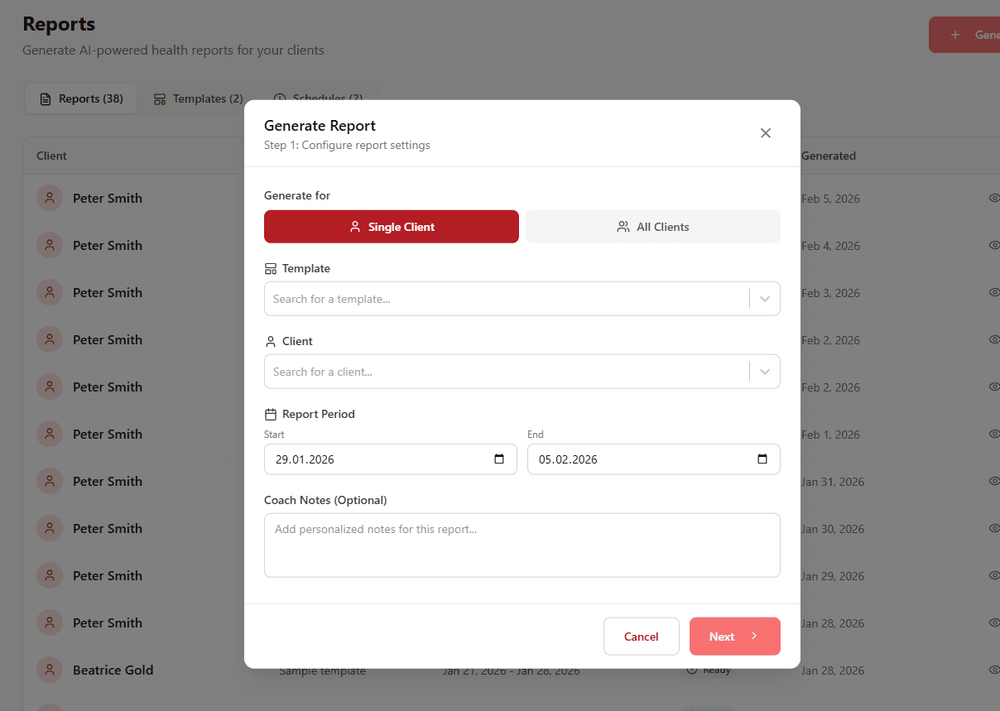The image size is (1000, 711).
Task: Click the Coach Notes text area
Action: click(521, 545)
